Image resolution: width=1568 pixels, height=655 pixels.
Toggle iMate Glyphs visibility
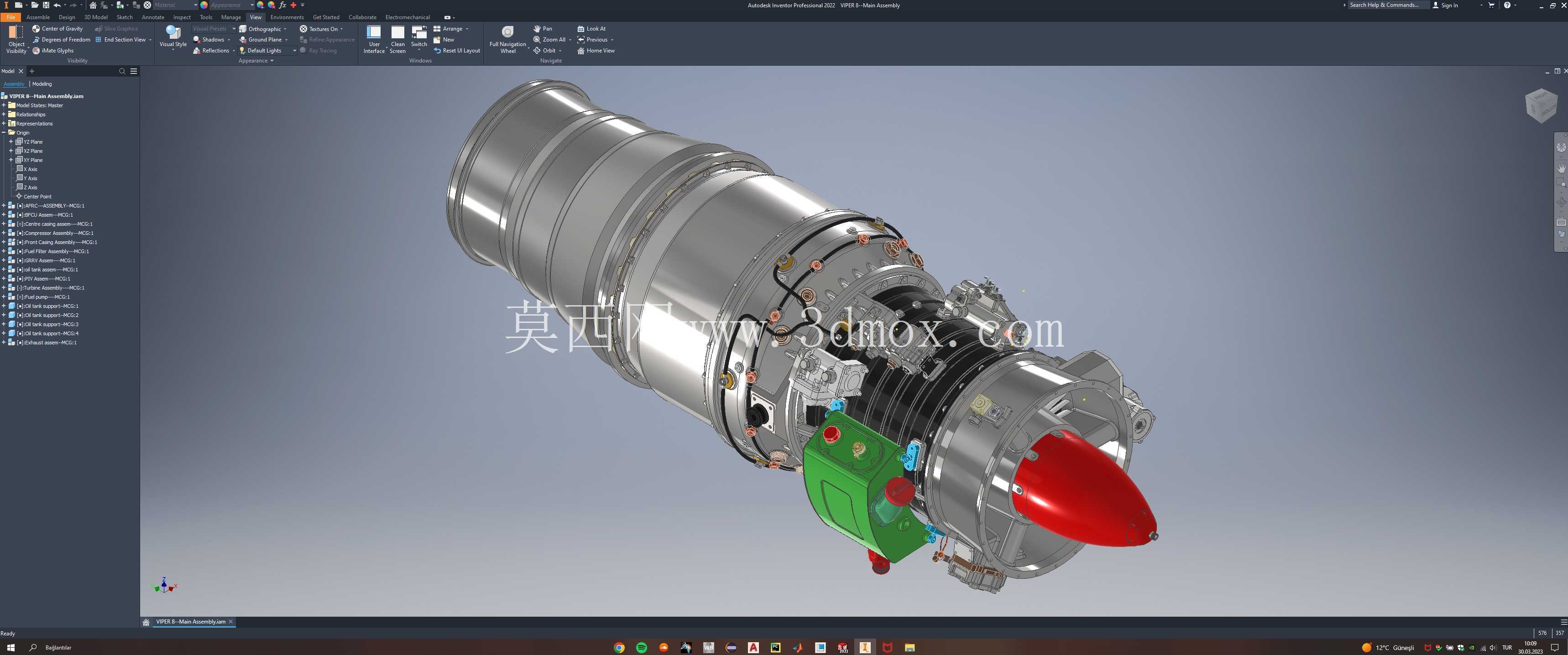(53, 51)
